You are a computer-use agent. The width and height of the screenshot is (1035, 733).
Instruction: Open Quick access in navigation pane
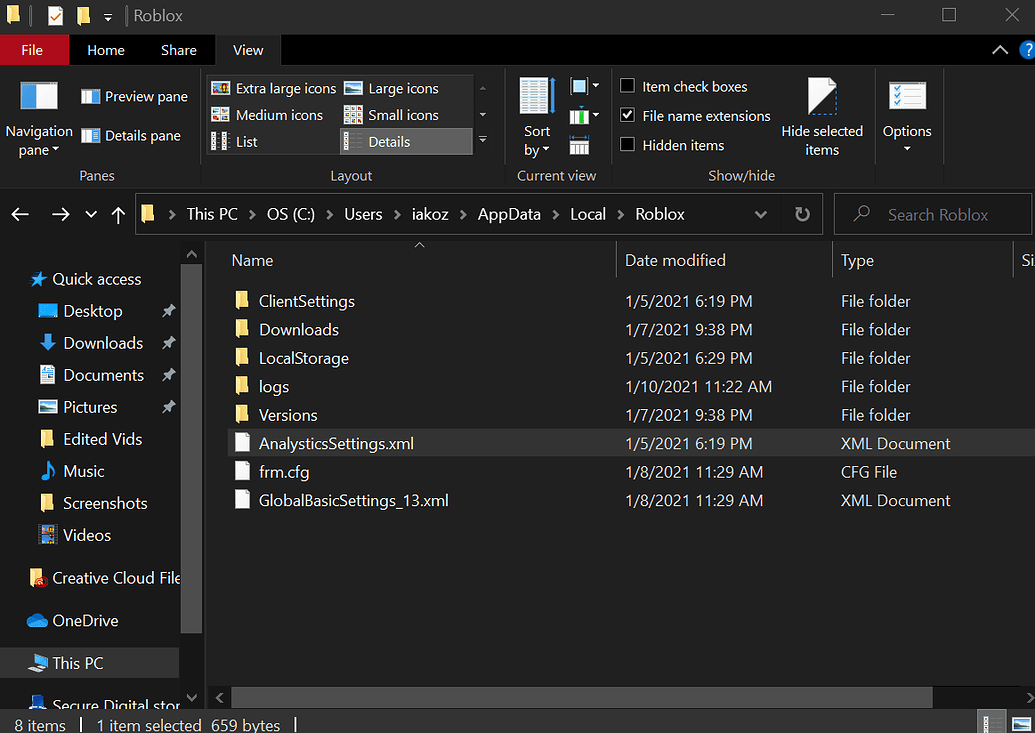pyautogui.click(x=96, y=279)
